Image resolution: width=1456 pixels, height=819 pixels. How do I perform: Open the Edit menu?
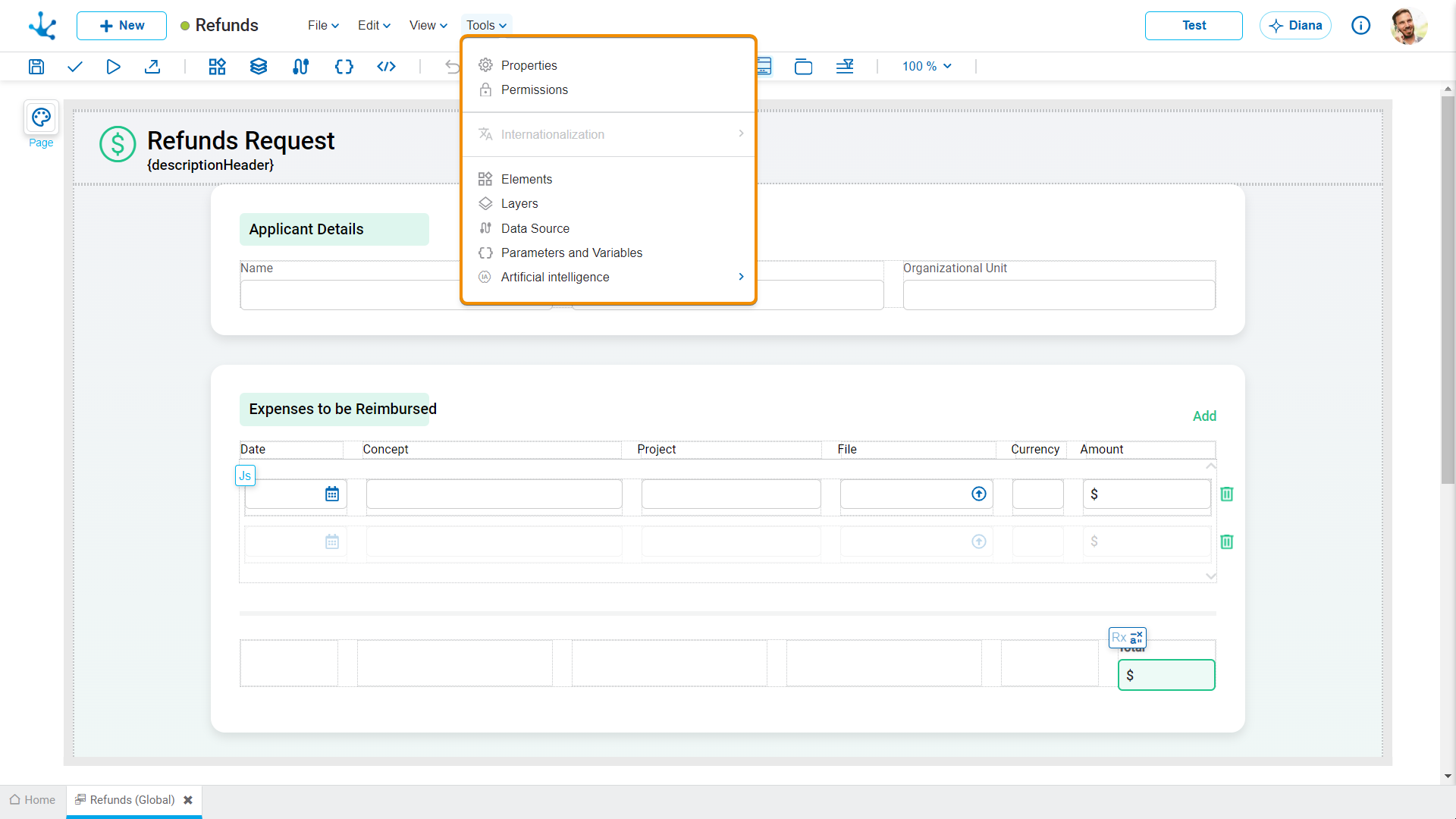[x=374, y=26]
